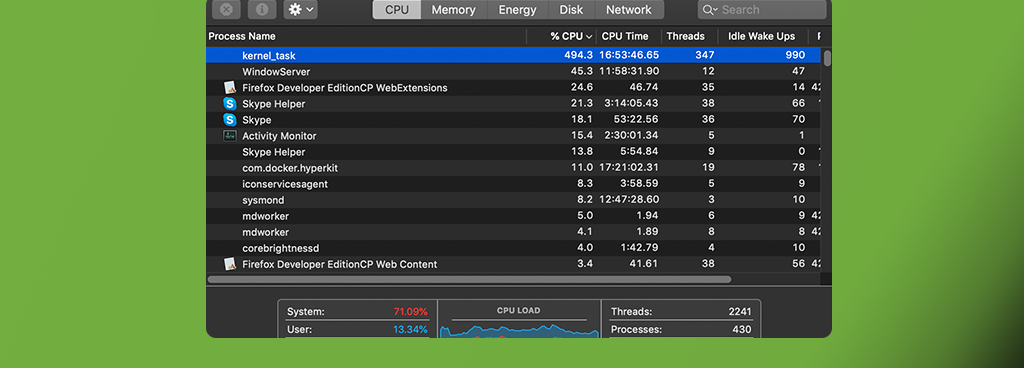Open the Disk tab
The image size is (1024, 368).
coord(571,10)
